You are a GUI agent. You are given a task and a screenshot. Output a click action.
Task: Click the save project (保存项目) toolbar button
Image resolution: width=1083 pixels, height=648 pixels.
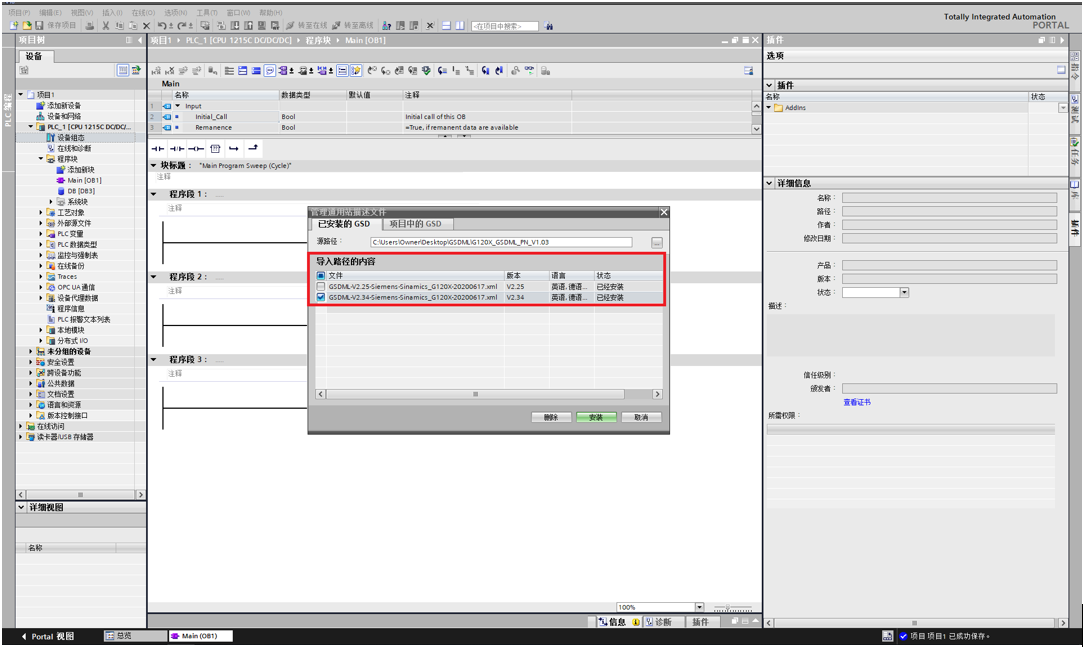(x=55, y=26)
